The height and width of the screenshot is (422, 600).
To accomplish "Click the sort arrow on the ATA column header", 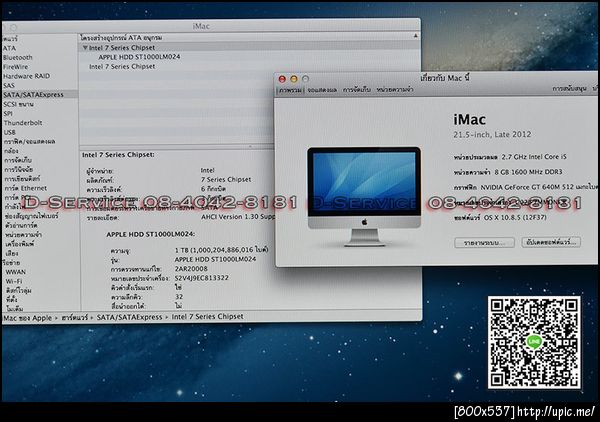I will (x=416, y=36).
